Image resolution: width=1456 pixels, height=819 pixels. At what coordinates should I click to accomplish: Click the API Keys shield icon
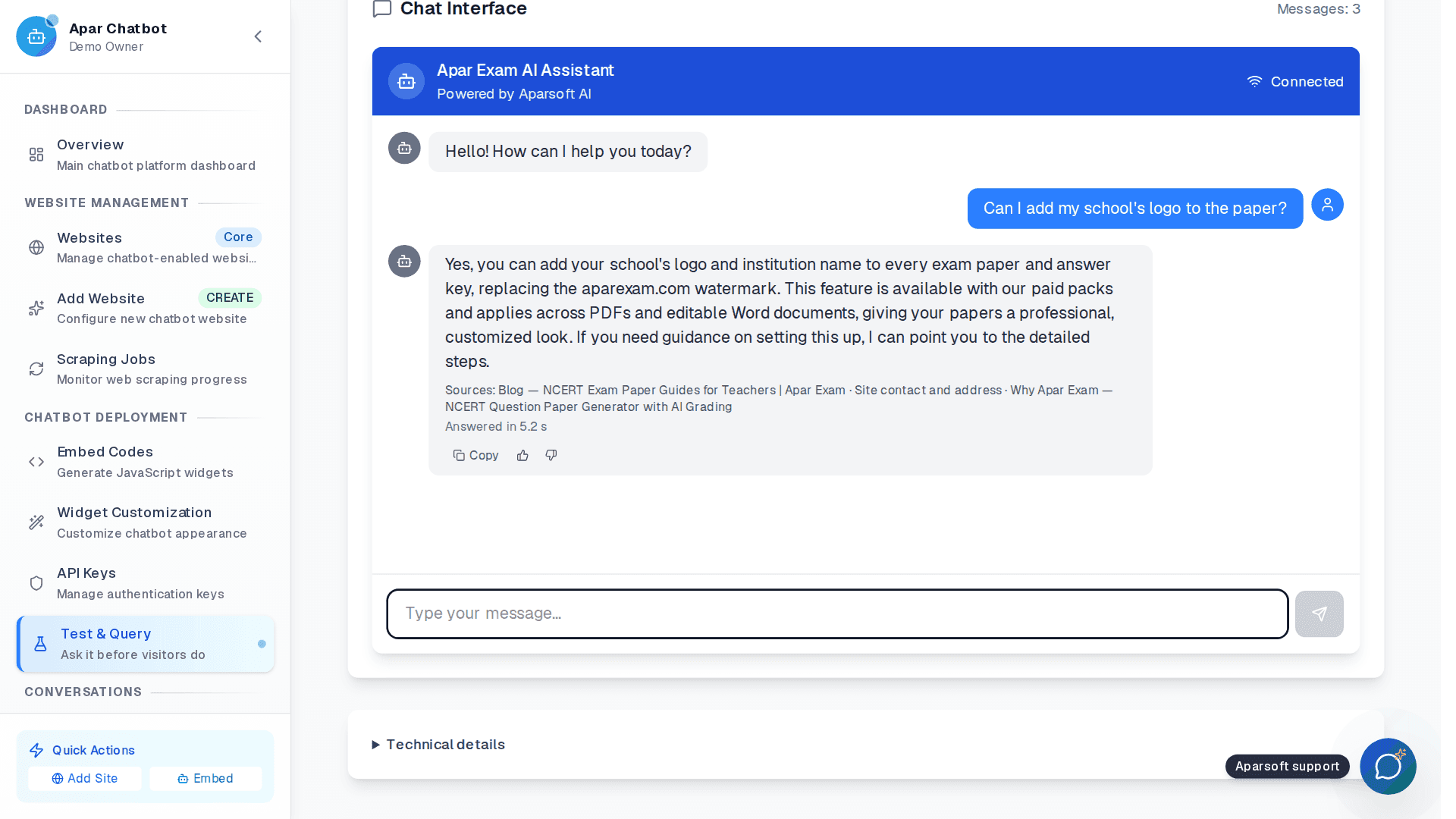36,583
